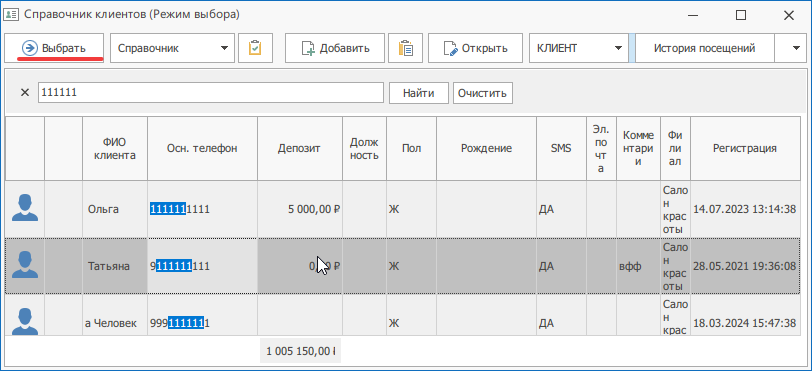Click the Регистрация column header
The width and height of the screenshot is (812, 371).
745,148
